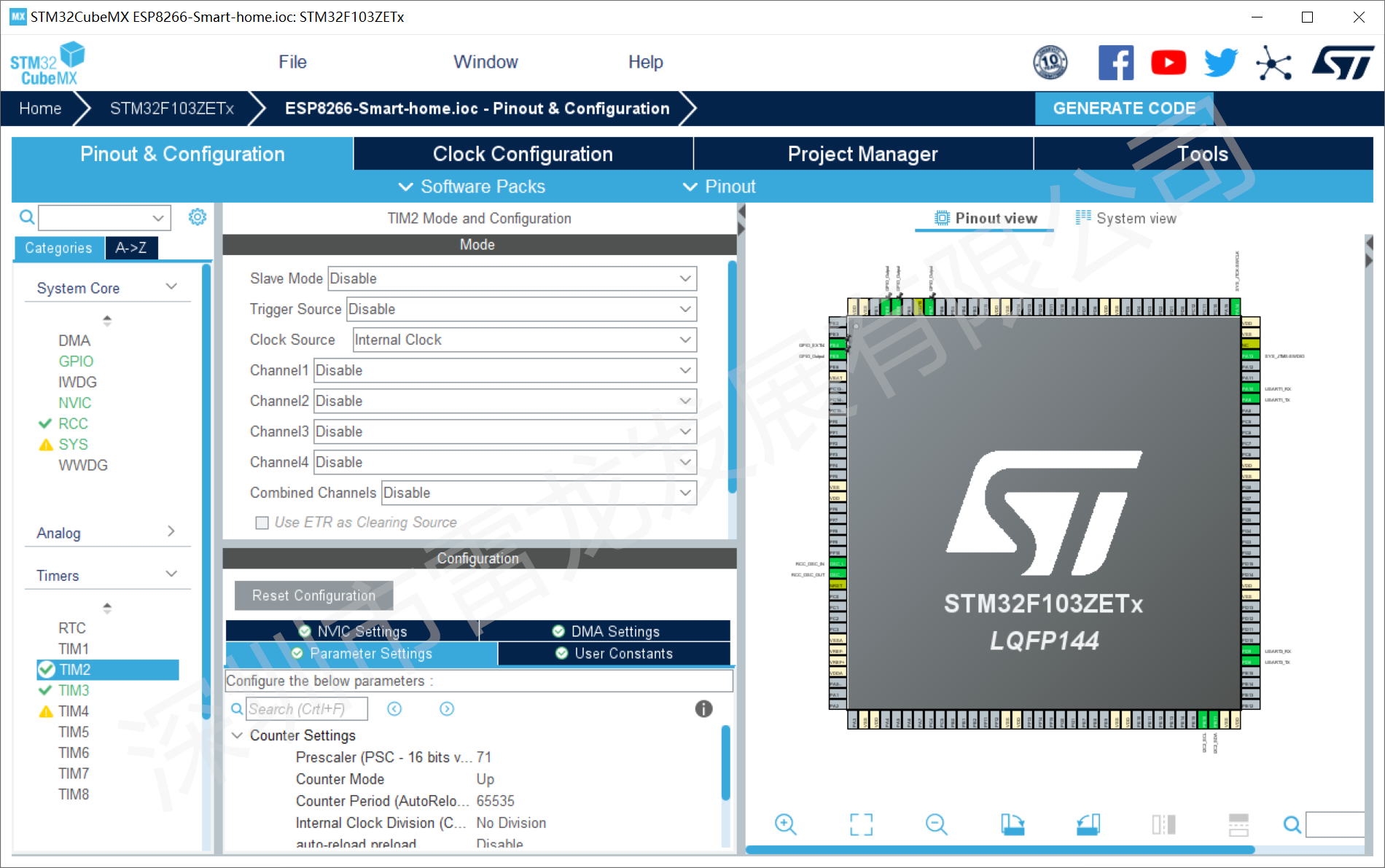Collapse the Counter Settings group

pos(237,735)
